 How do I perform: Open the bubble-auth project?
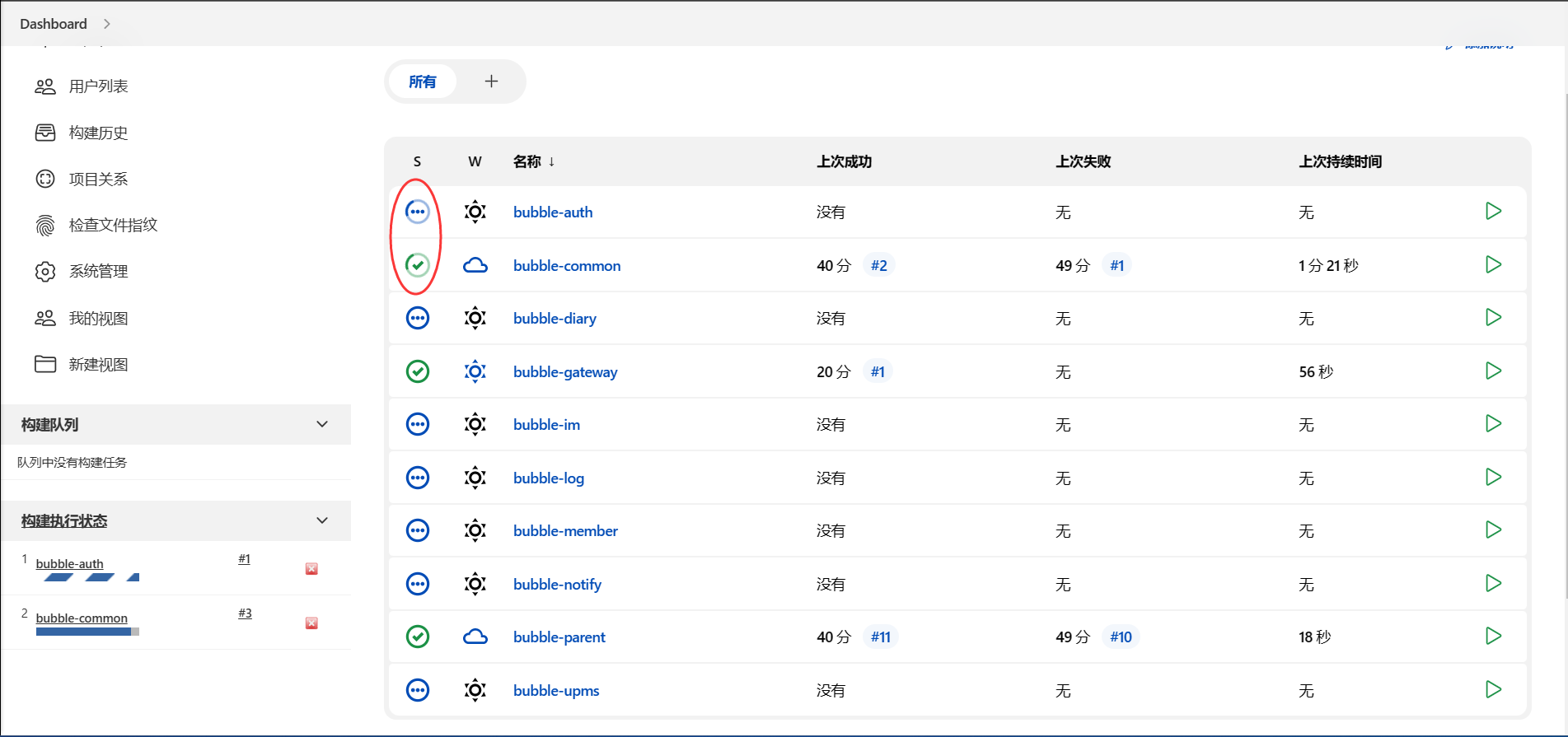tap(553, 212)
